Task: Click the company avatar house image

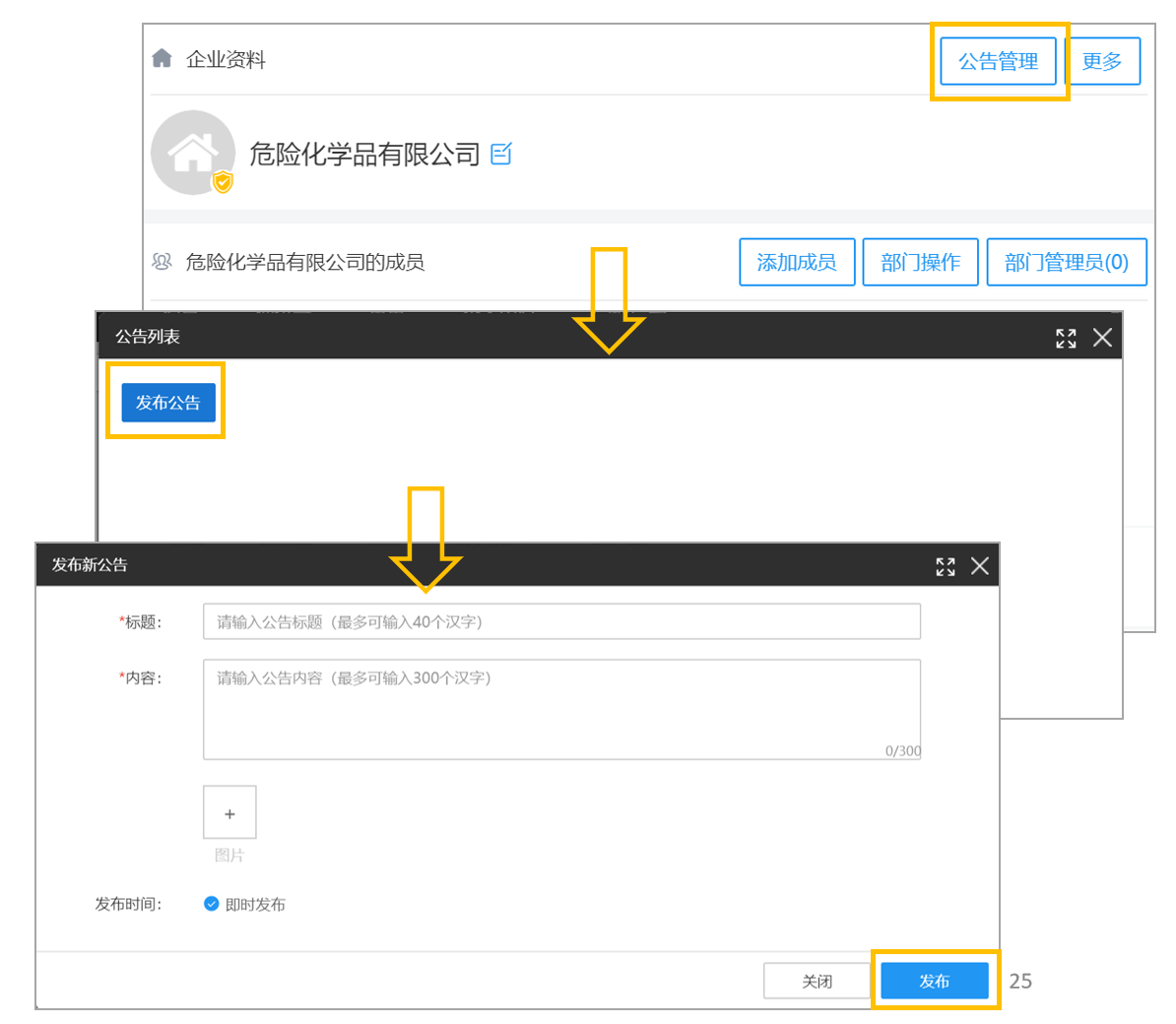Action: point(193,153)
